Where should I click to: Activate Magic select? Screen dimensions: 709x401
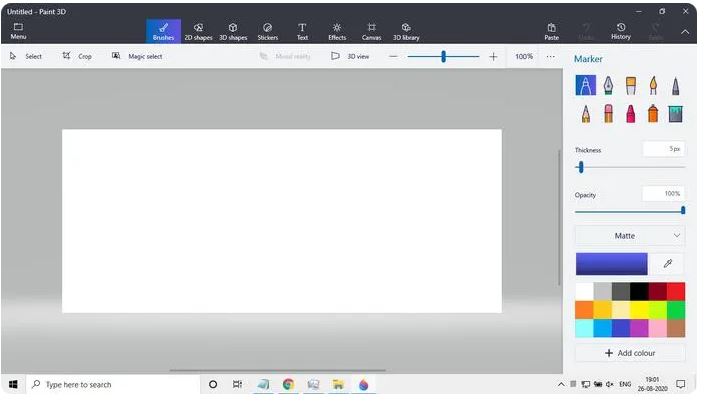[137, 57]
